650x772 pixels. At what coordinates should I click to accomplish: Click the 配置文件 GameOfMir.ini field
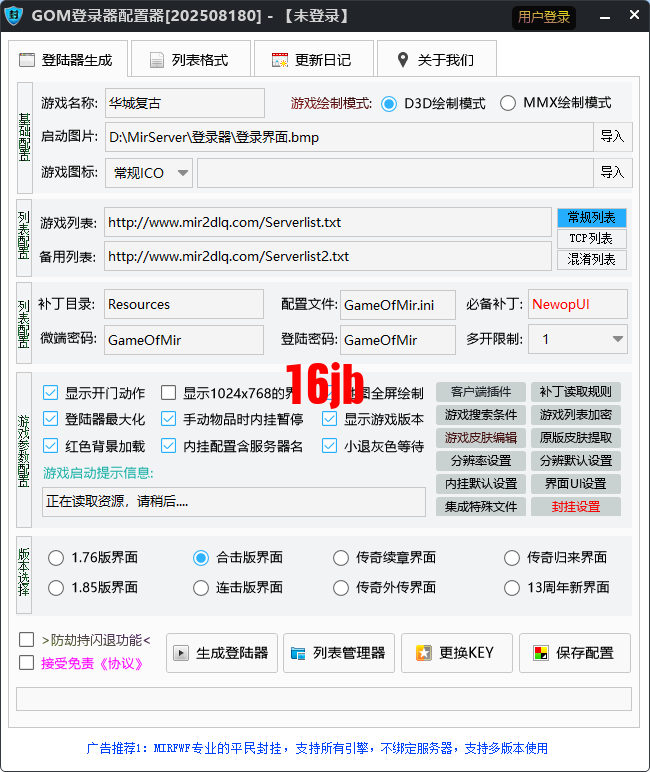(398, 305)
